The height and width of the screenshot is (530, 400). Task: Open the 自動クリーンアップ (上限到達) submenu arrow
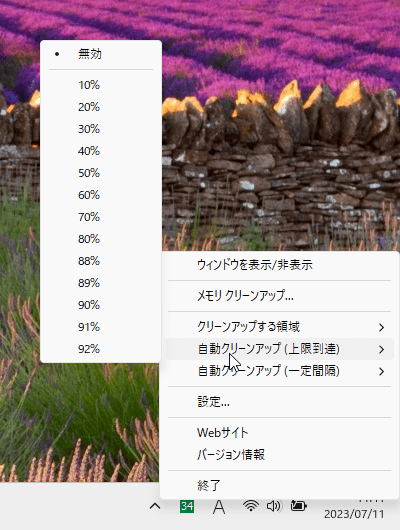(381, 349)
